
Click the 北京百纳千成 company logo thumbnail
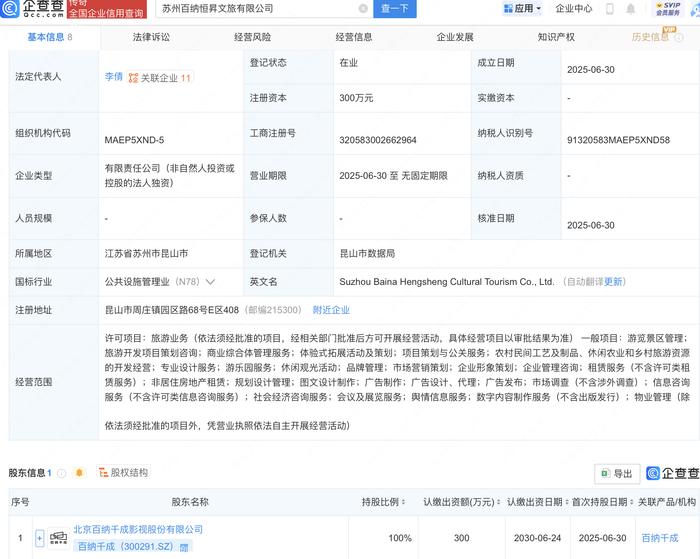tap(58, 538)
